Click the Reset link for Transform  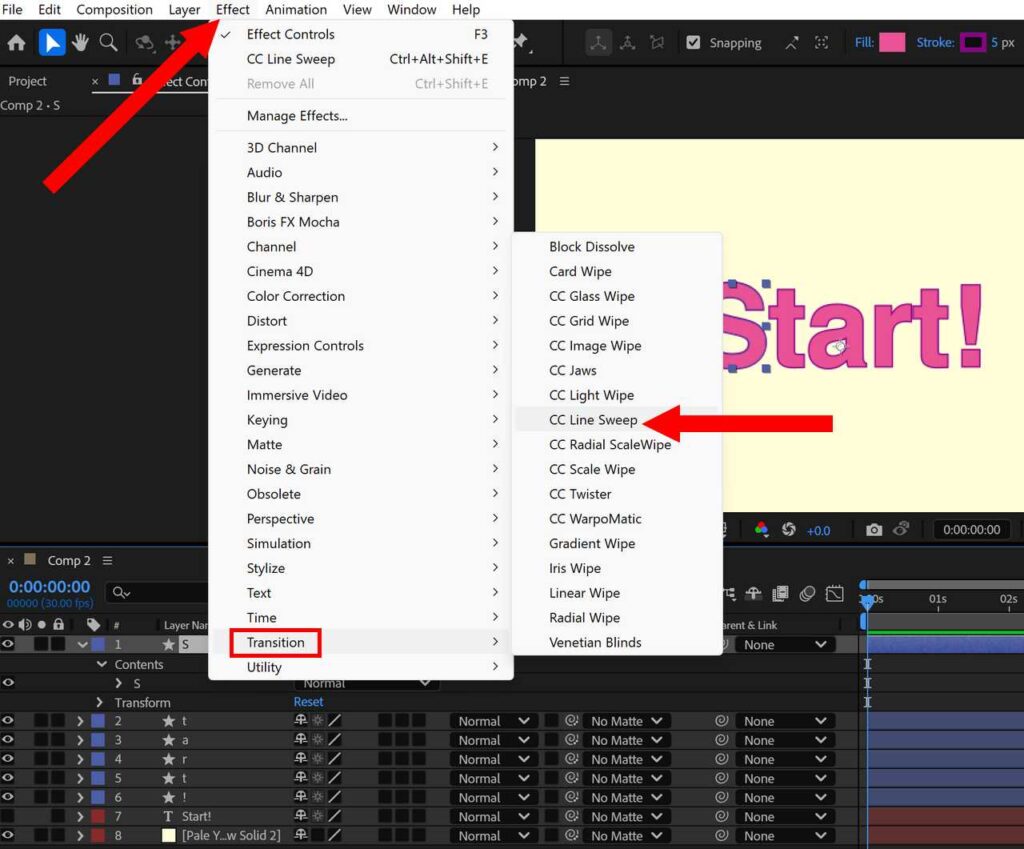click(308, 702)
